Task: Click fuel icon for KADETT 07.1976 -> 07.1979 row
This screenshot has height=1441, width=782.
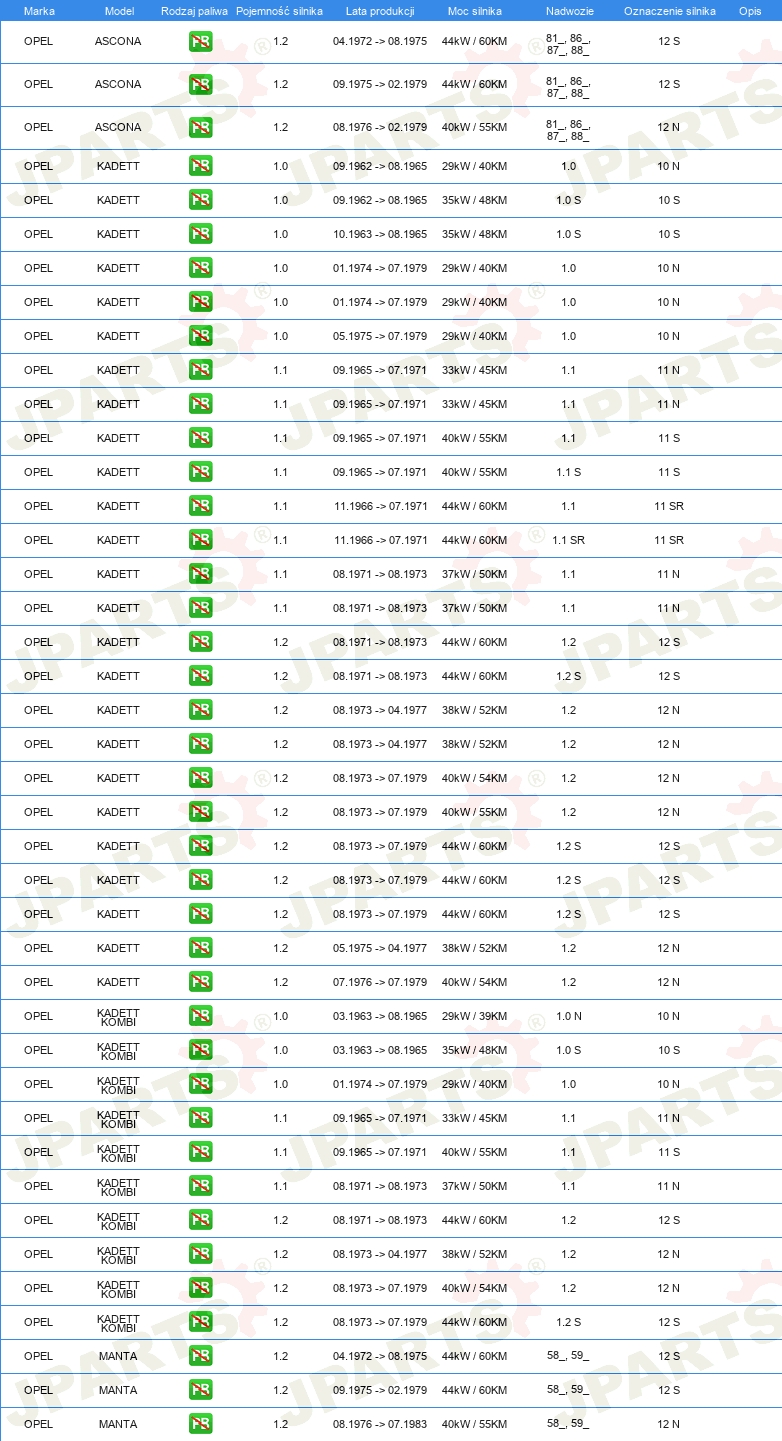Action: pos(201,982)
